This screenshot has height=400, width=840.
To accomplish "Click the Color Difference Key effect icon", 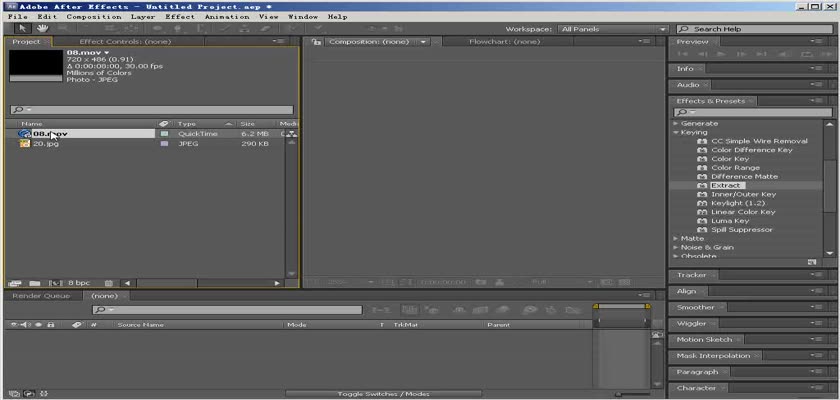I will 702,150.
